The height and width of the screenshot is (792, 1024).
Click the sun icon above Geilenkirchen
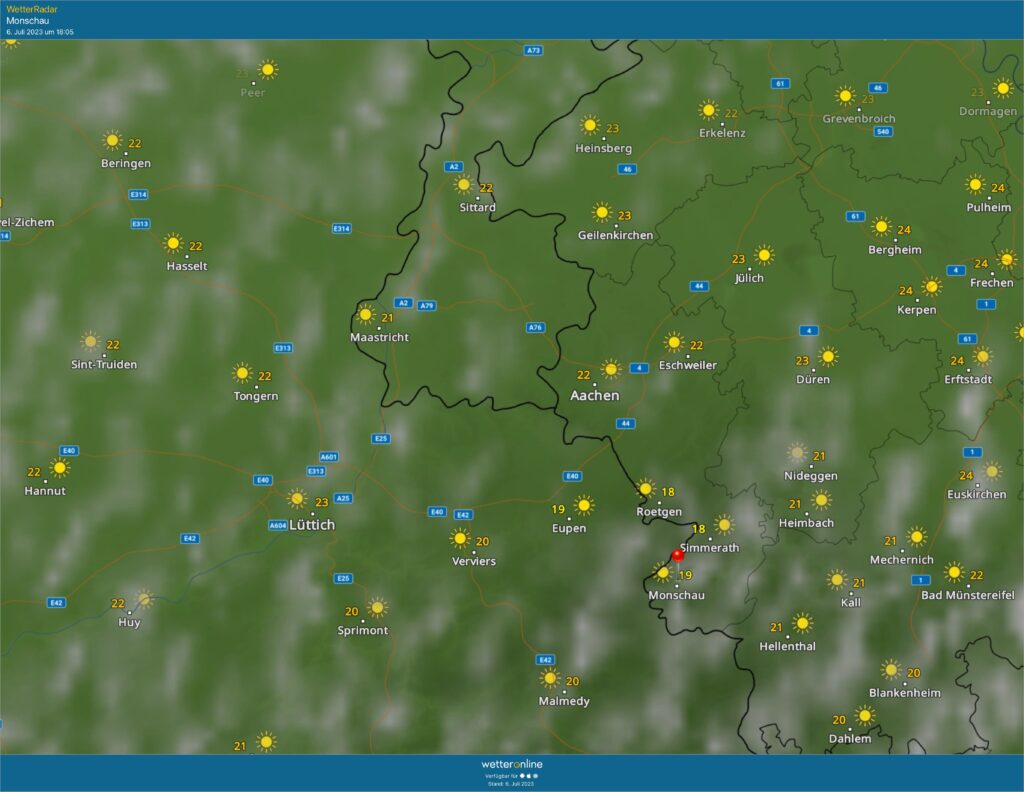[x=602, y=212]
